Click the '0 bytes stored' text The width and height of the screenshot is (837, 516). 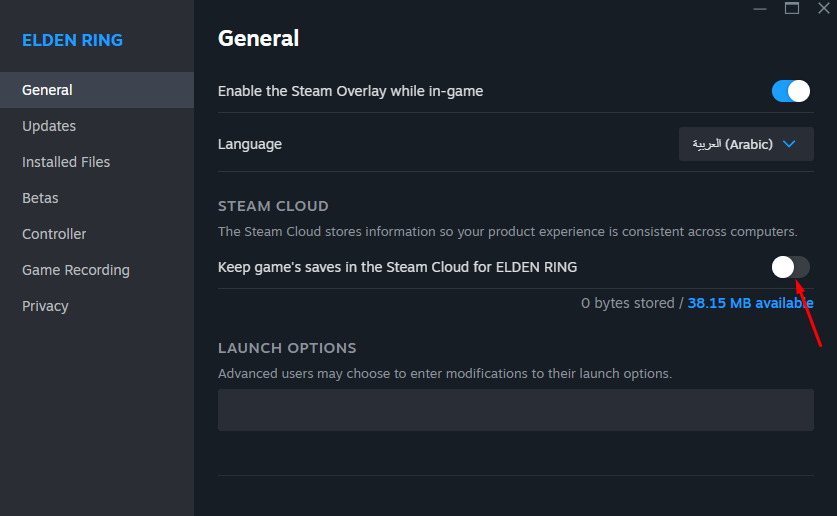(x=627, y=303)
